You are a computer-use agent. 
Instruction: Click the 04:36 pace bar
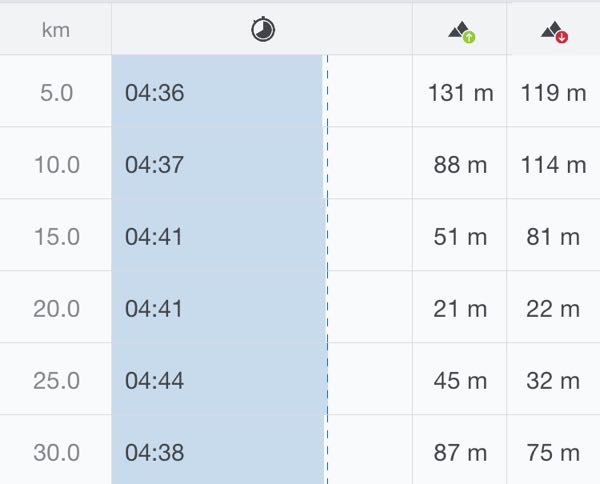[218, 93]
